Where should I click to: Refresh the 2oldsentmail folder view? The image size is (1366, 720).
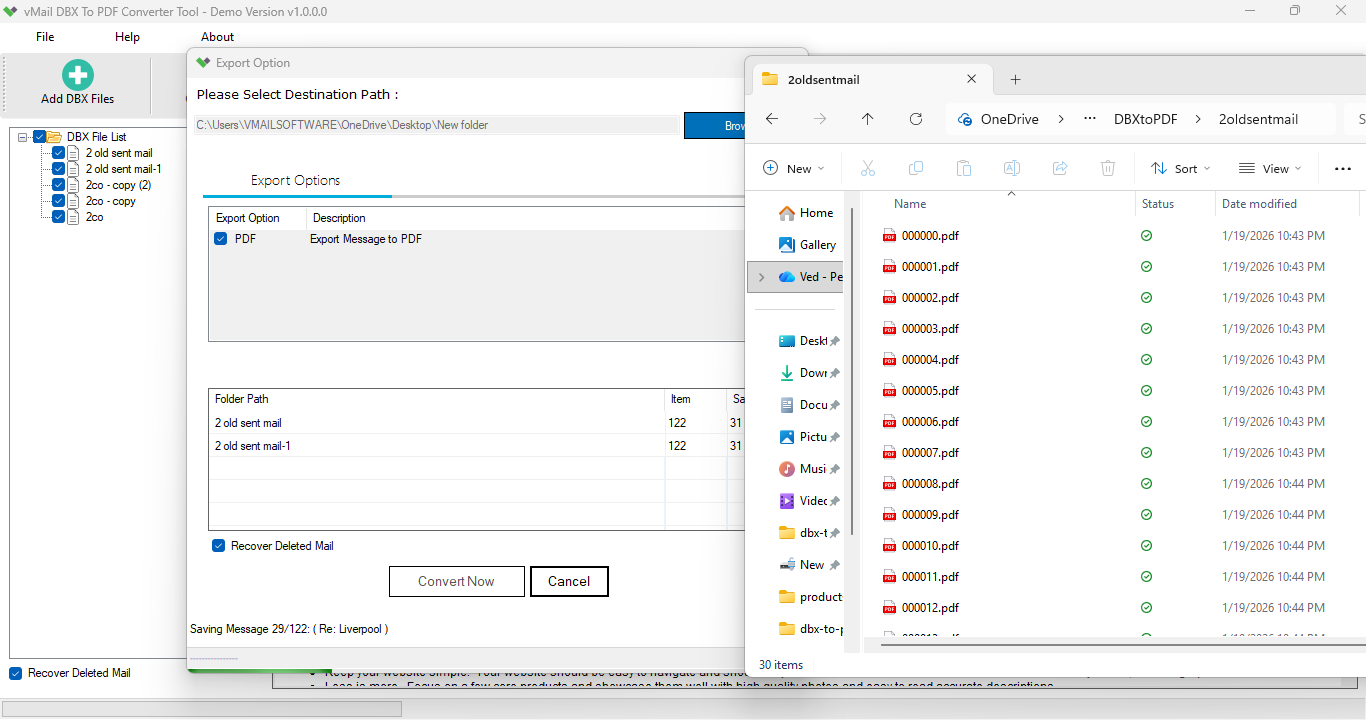click(x=916, y=118)
